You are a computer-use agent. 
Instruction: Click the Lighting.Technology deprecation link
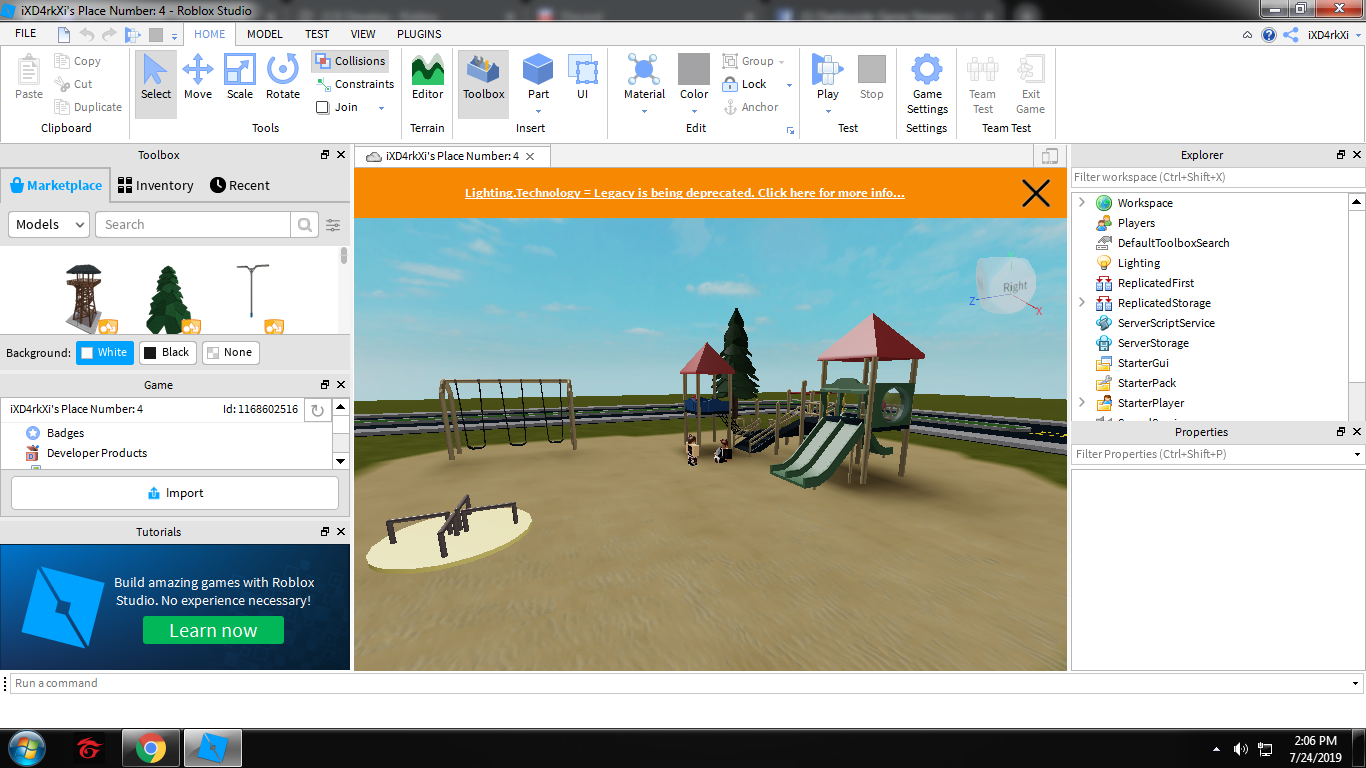point(685,193)
